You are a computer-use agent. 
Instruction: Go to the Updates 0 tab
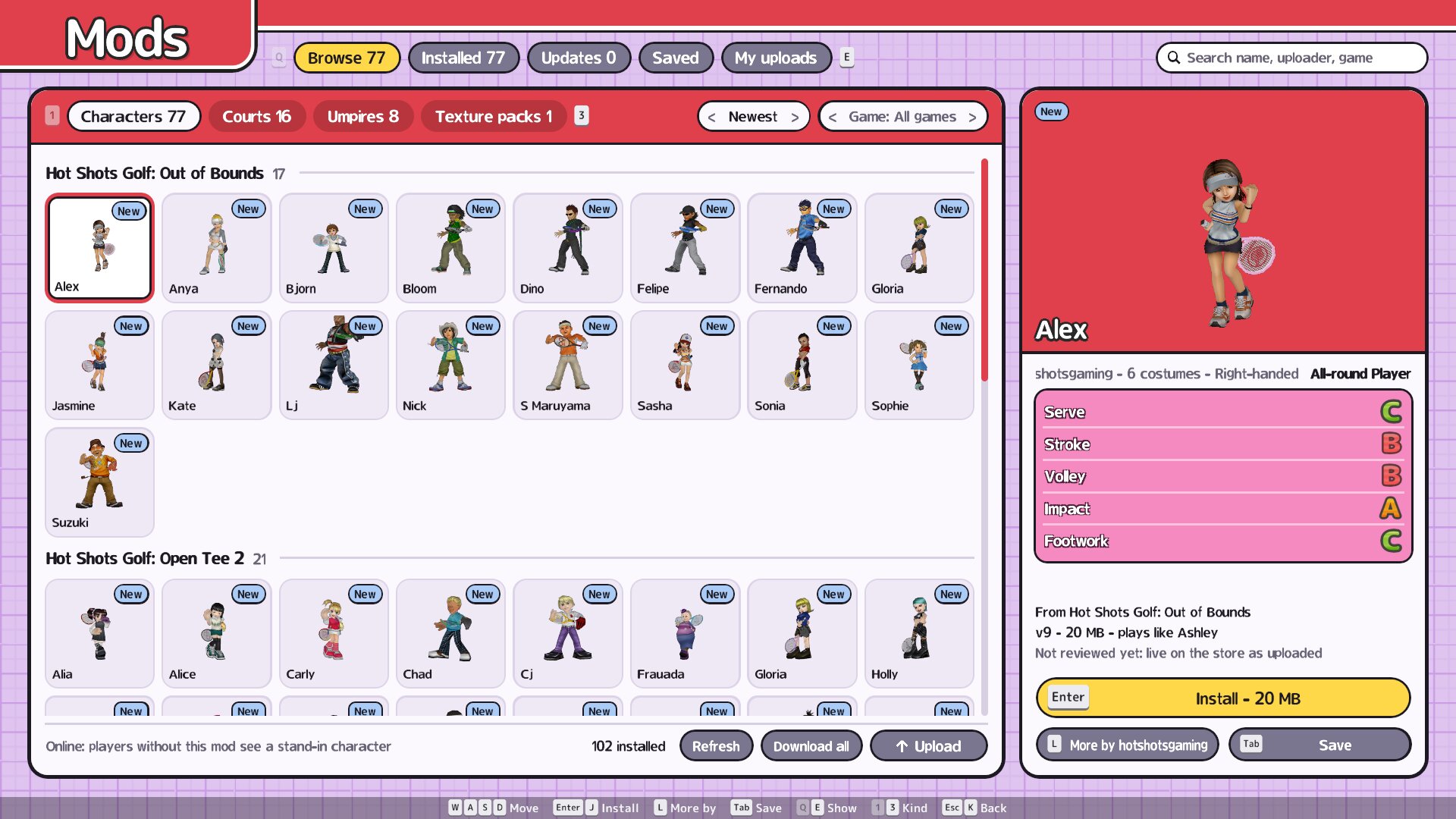pos(579,58)
